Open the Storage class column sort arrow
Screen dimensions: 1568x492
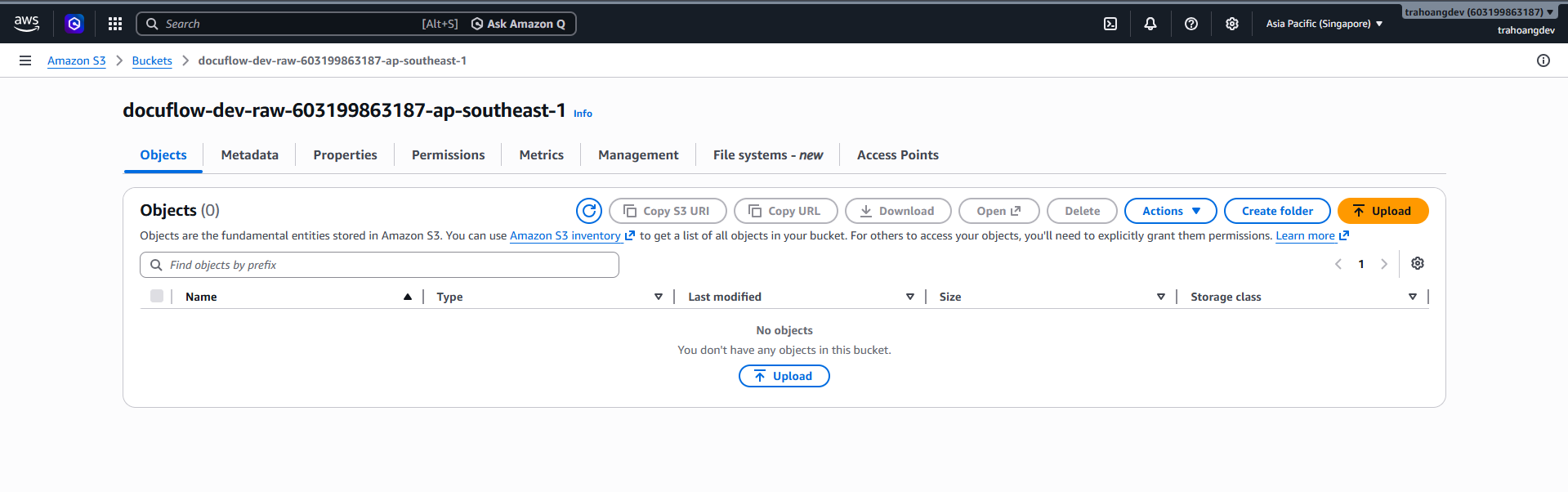[x=1413, y=297]
